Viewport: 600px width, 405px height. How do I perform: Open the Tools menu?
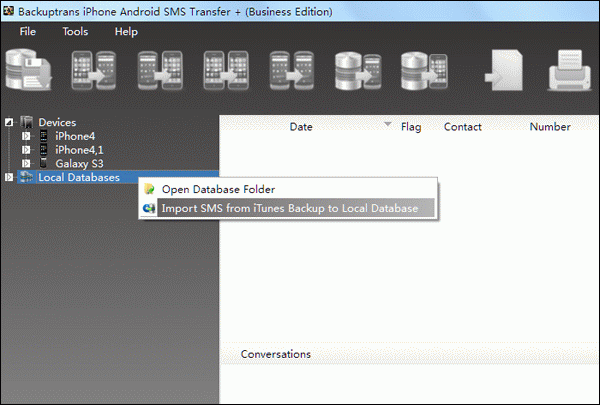click(75, 31)
